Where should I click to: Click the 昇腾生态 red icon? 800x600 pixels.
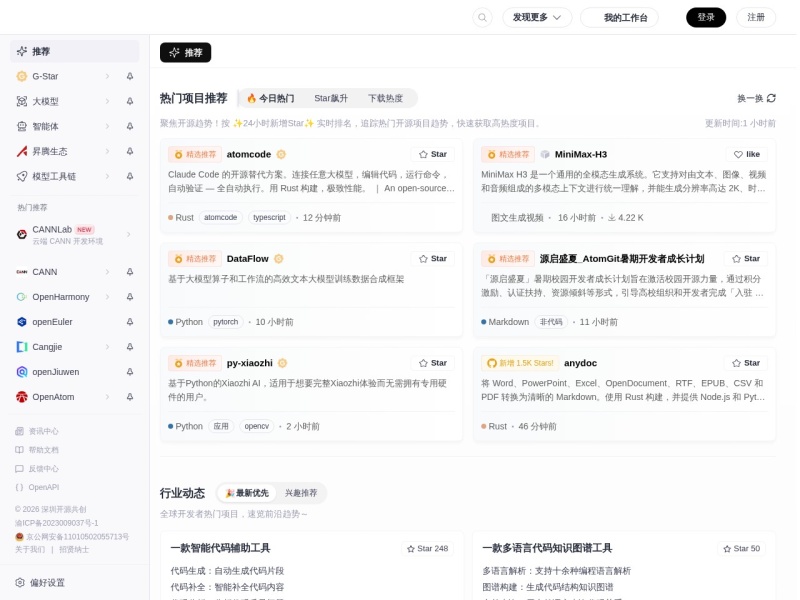click(x=21, y=151)
